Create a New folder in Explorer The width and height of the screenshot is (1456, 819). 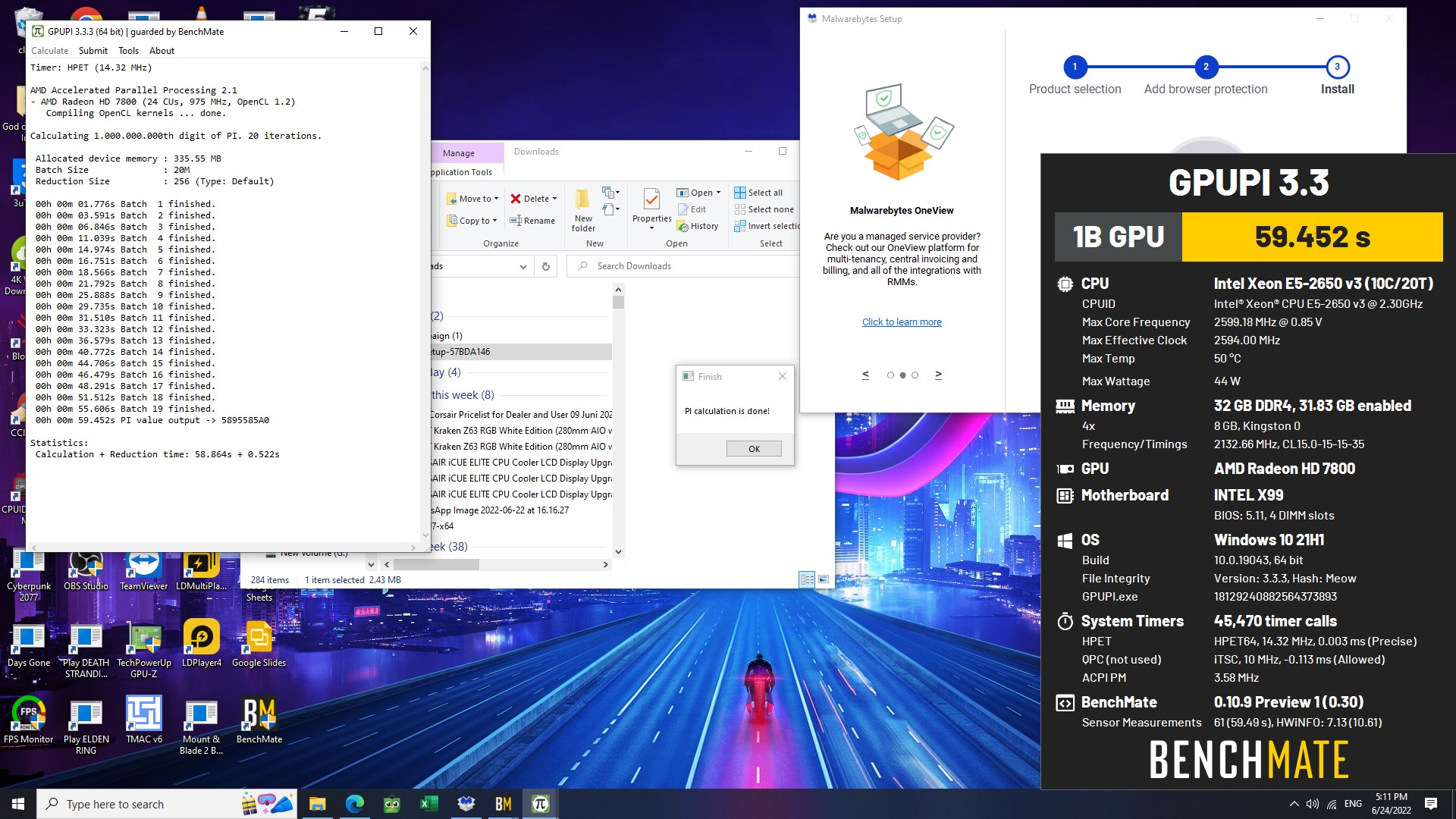click(583, 210)
